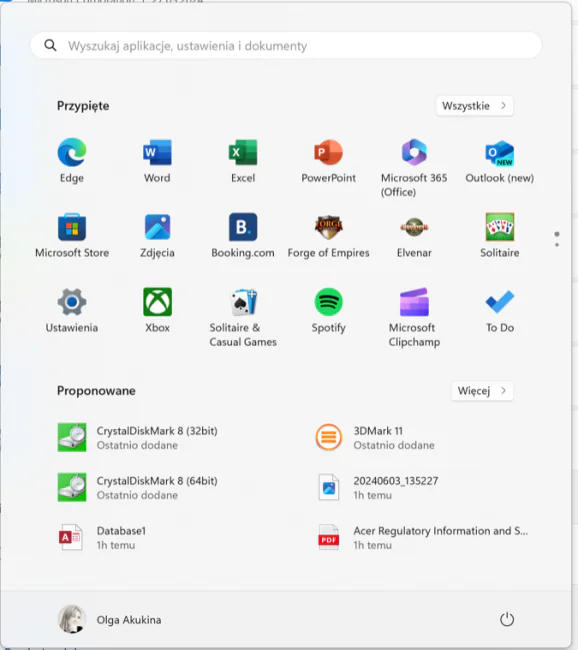The width and height of the screenshot is (578, 650).
Task: Launch the To Do app
Action: tap(500, 310)
